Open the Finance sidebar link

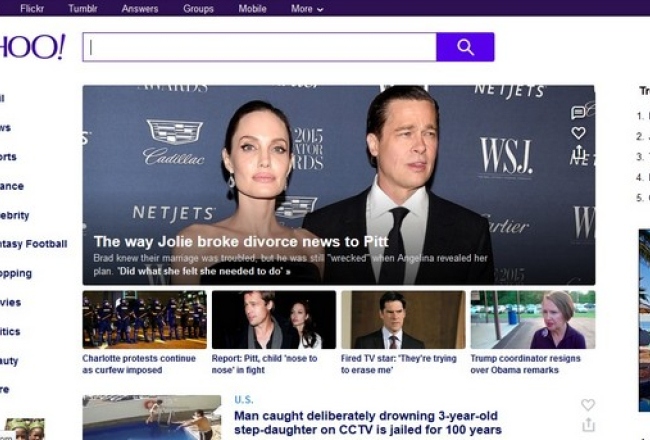click(x=12, y=186)
